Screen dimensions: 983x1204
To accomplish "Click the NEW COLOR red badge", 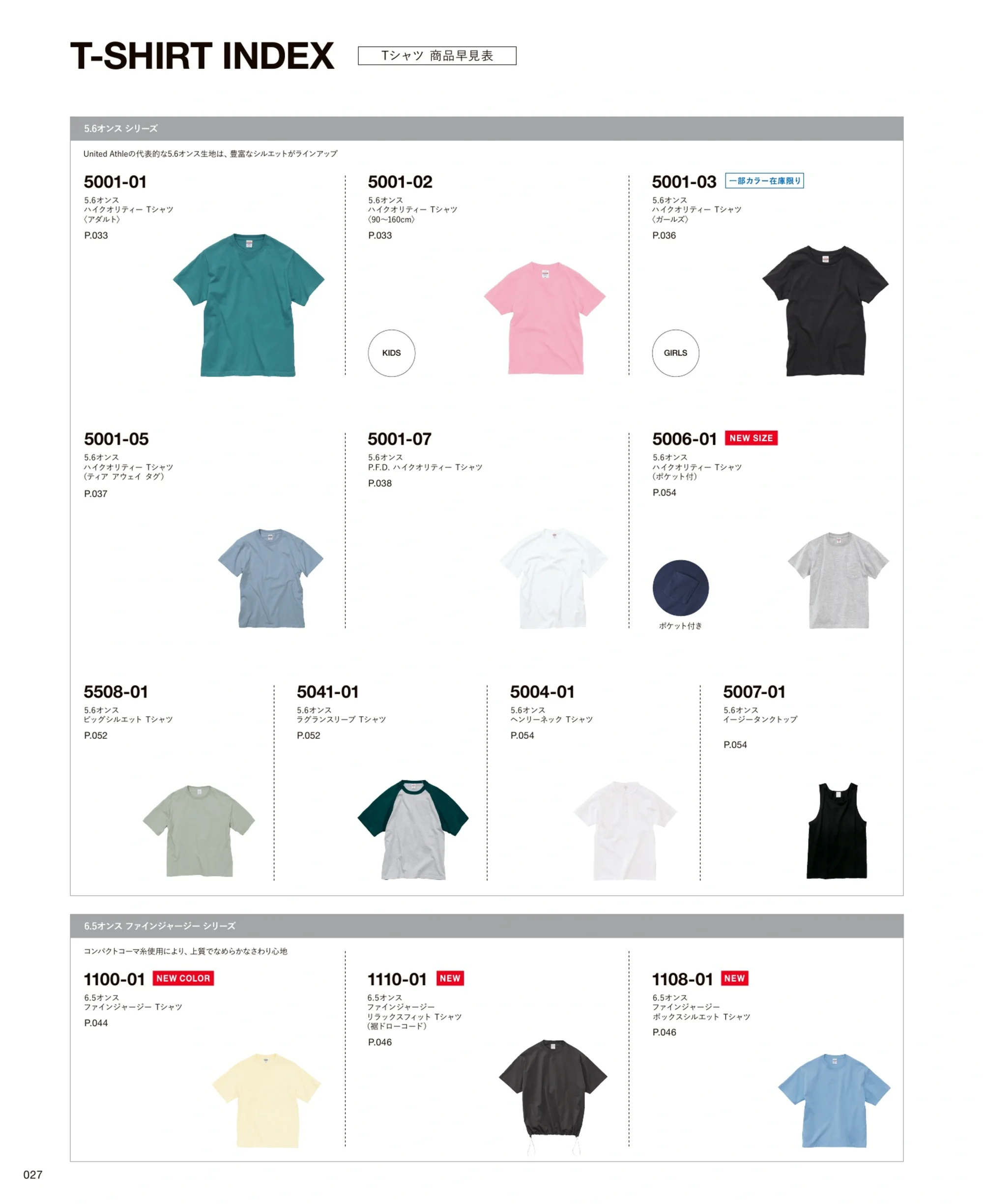I will coord(183,978).
